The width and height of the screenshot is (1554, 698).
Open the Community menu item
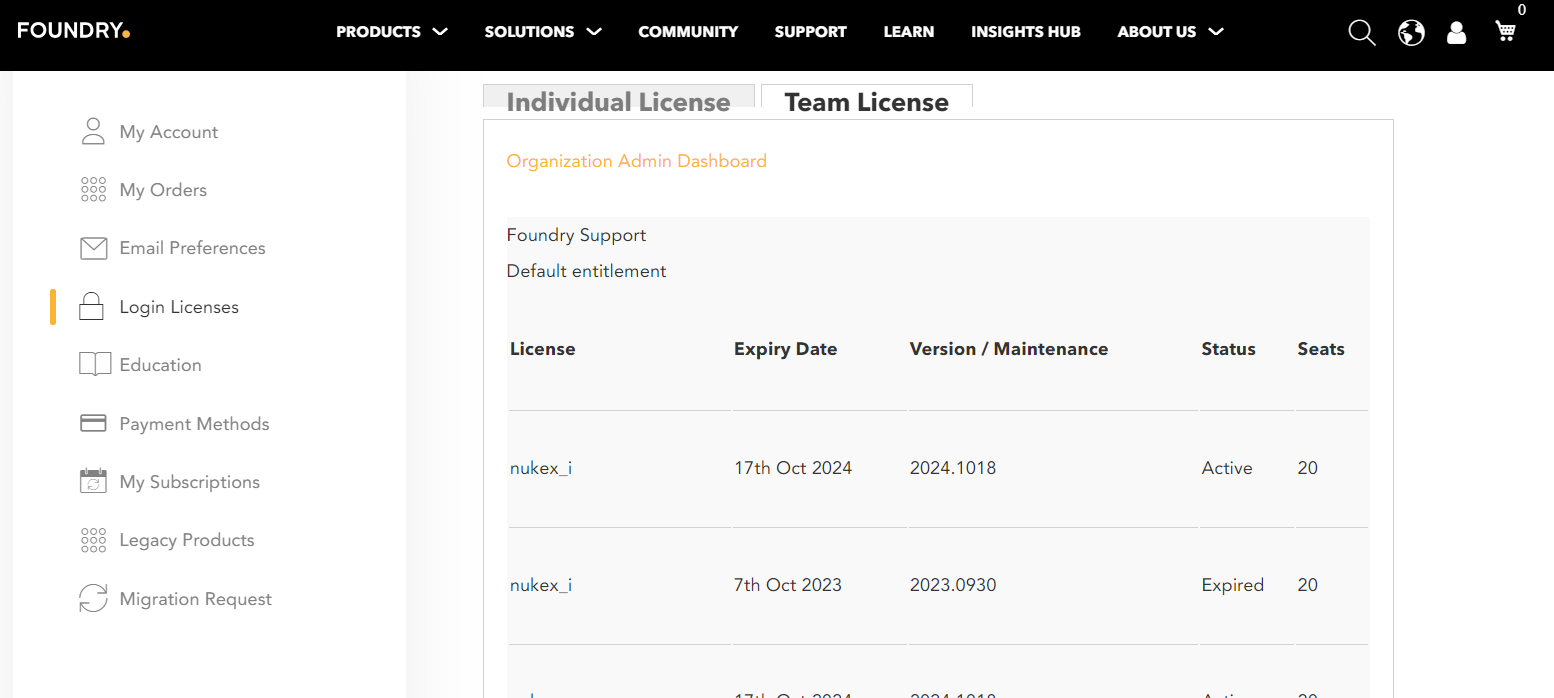pos(688,32)
